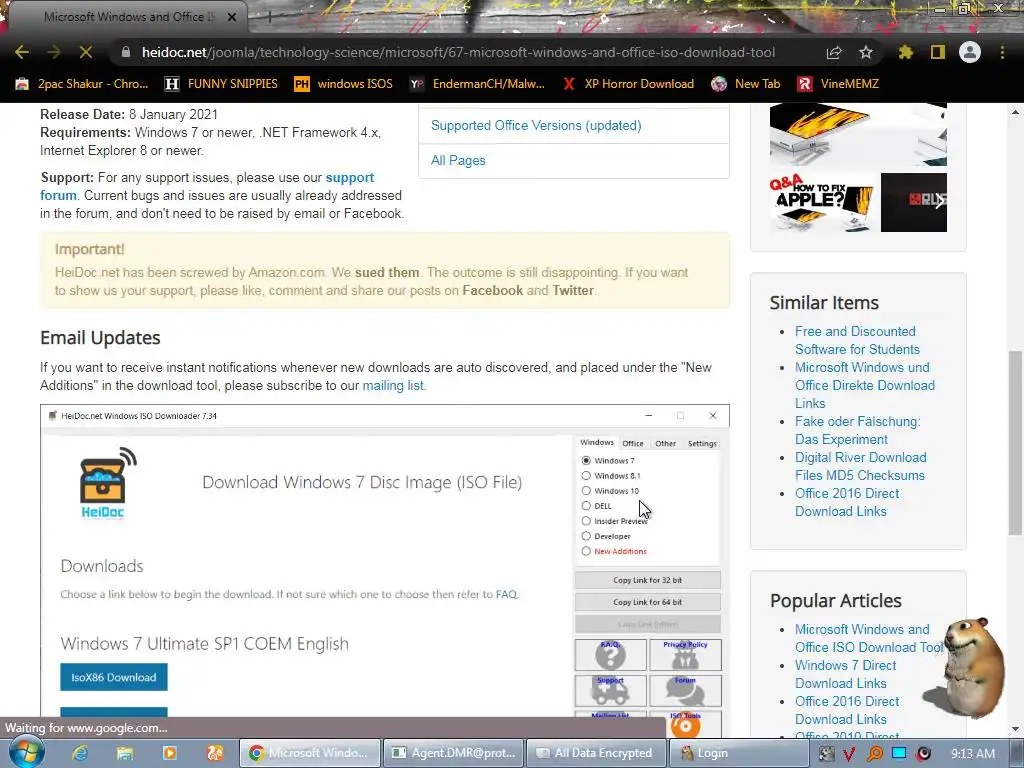Launch Internet Explorer from the taskbar
The height and width of the screenshot is (768, 1024).
(x=80, y=753)
